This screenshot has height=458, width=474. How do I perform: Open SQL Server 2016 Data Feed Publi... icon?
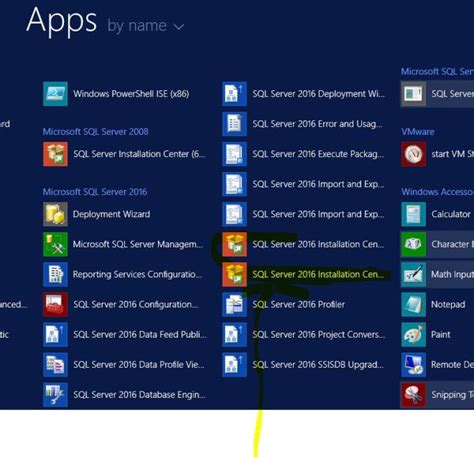click(x=55, y=335)
